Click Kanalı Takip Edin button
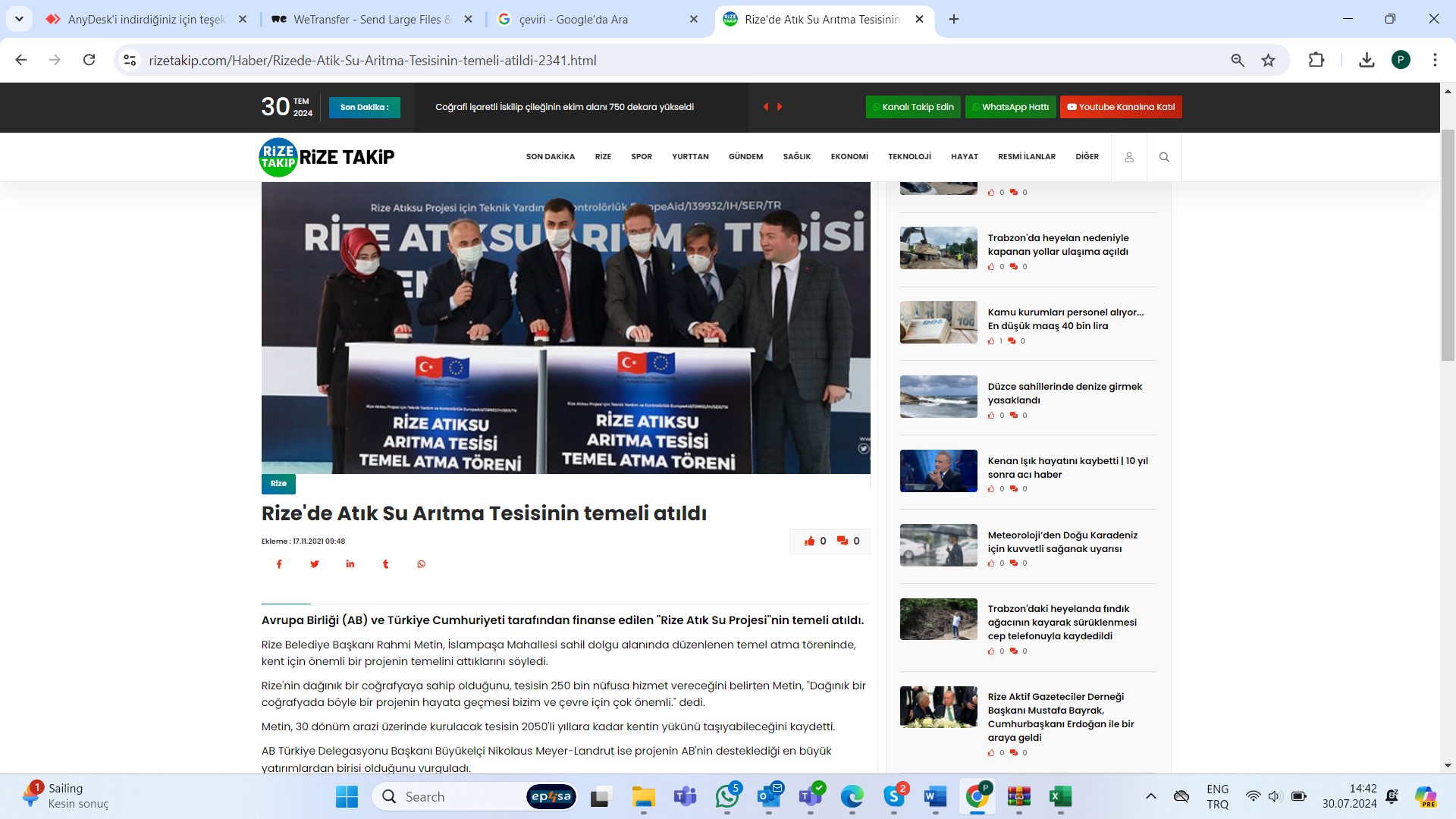The image size is (1456, 819). click(x=913, y=107)
